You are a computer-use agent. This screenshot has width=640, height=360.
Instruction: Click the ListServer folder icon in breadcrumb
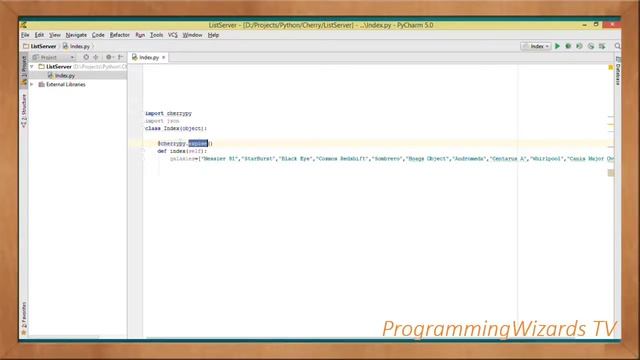pyautogui.click(x=26, y=46)
